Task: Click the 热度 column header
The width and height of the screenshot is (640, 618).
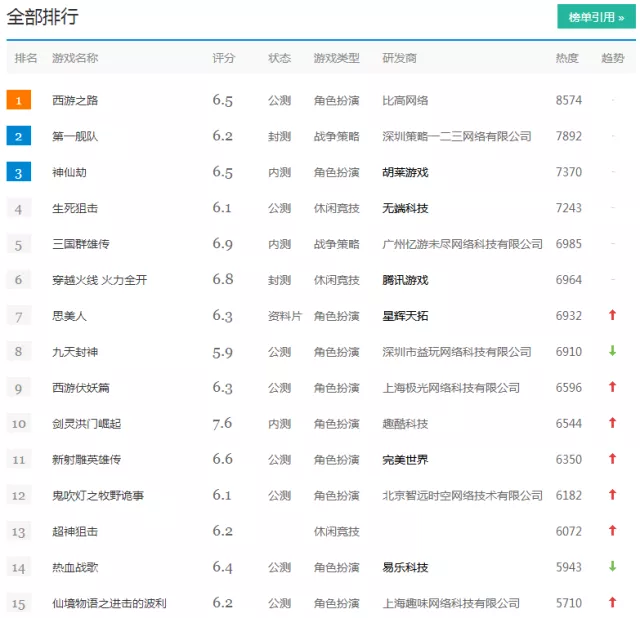Action: point(567,58)
